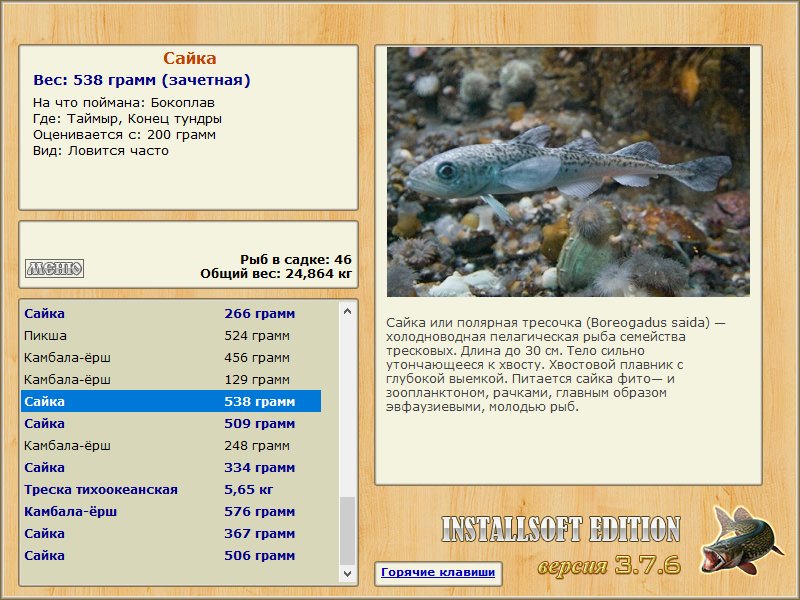Select Камбала-ёрш 248 грамм row
800x600 pixels.
click(x=171, y=445)
